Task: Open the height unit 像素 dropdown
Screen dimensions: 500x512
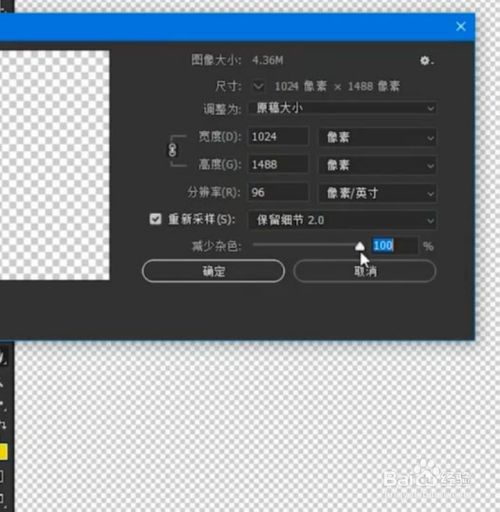Action: [x=378, y=165]
